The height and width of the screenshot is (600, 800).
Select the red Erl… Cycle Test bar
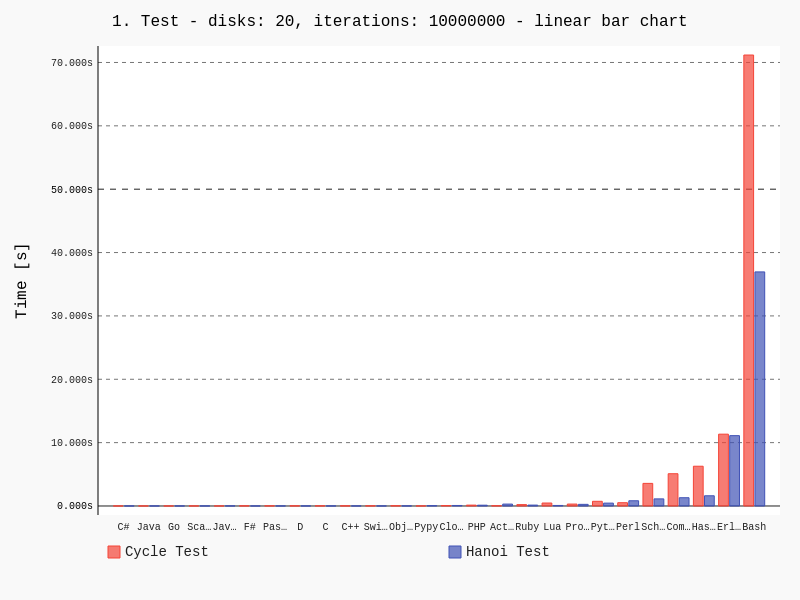coord(723,470)
